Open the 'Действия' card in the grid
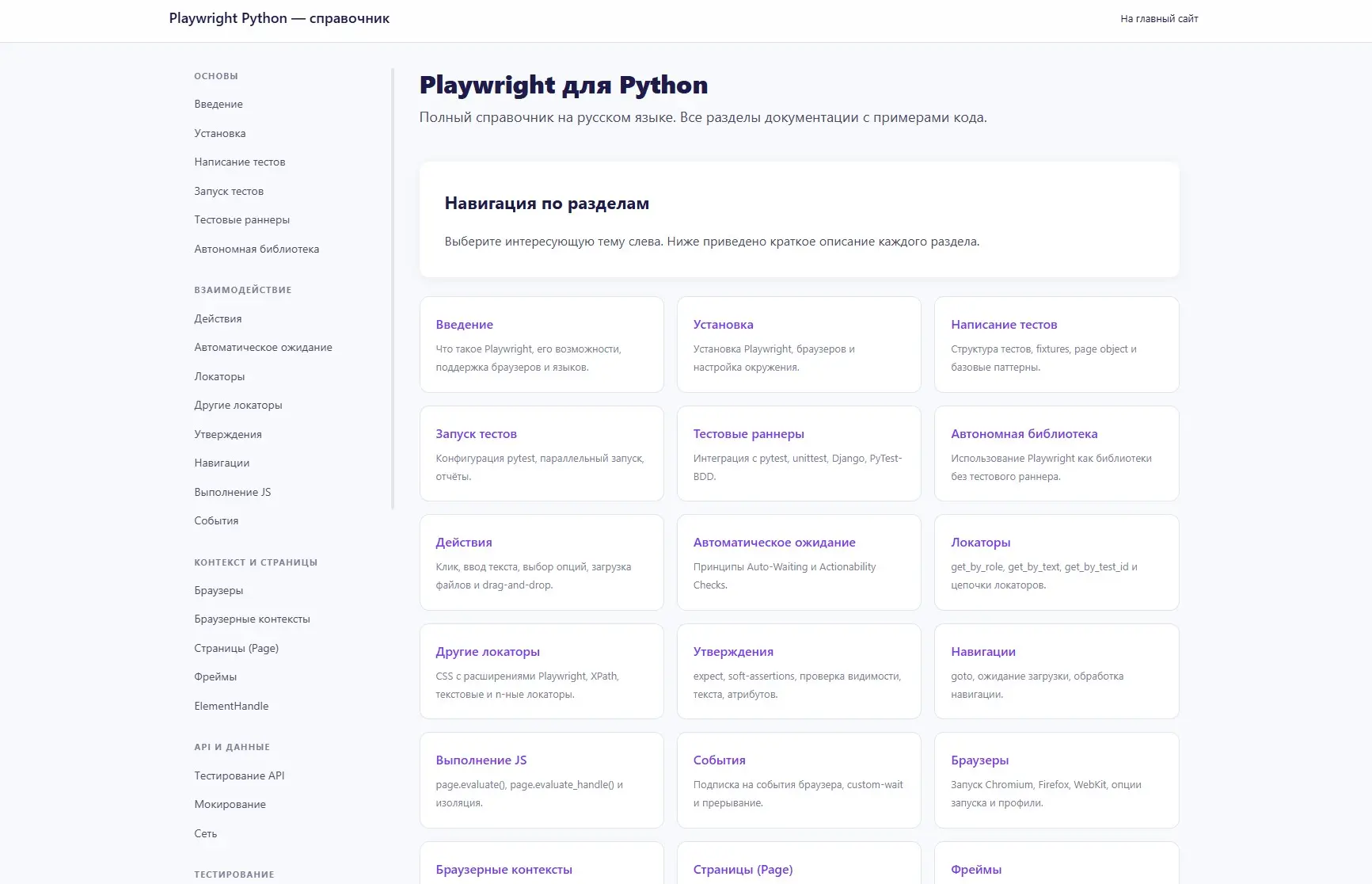 tap(542, 562)
